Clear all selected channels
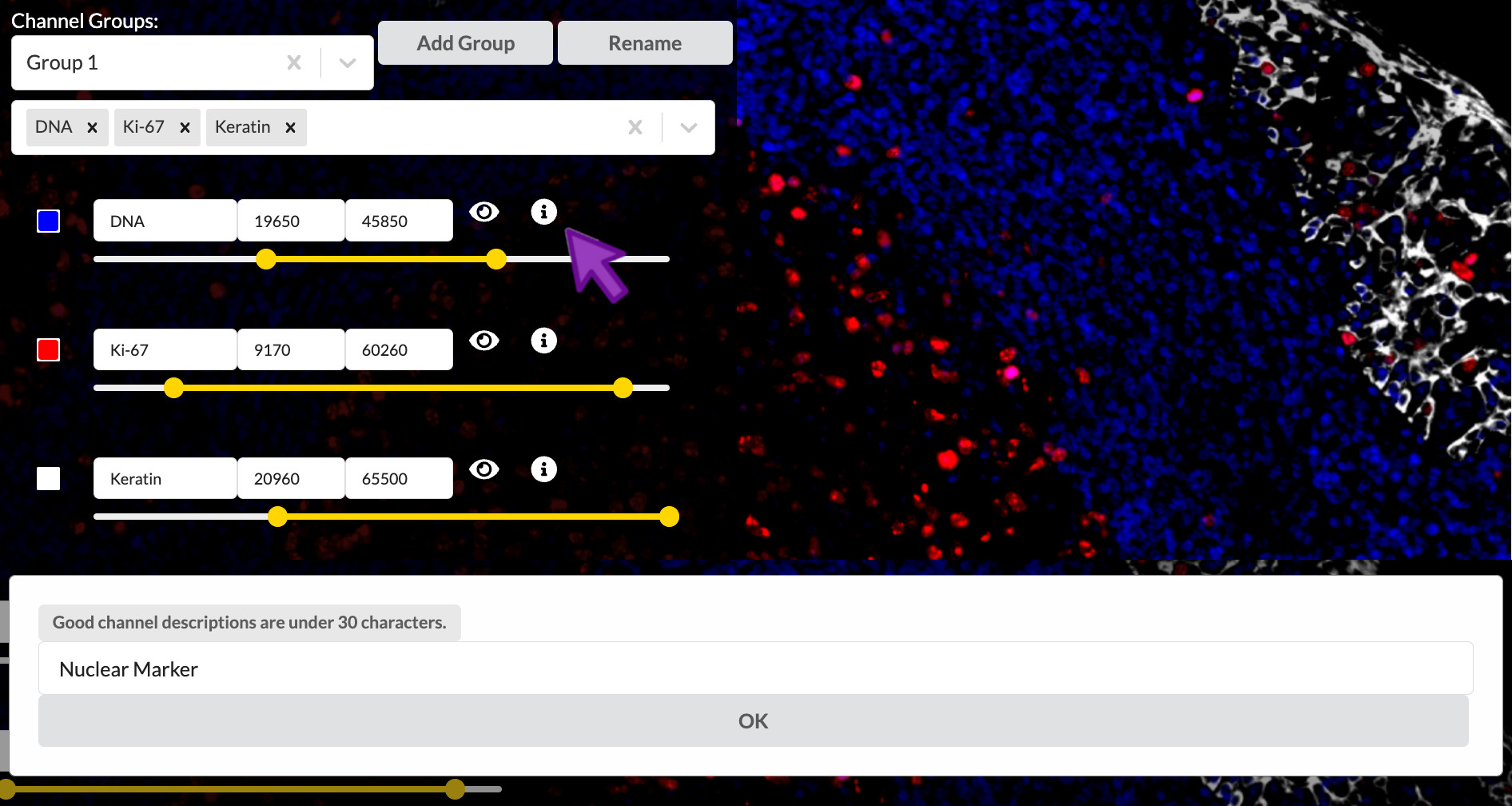This screenshot has height=806, width=1512. tap(635, 127)
